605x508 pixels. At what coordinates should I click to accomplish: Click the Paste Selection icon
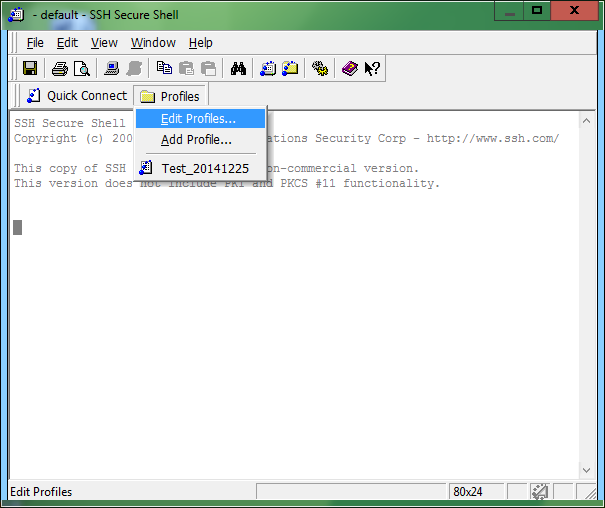pos(208,69)
